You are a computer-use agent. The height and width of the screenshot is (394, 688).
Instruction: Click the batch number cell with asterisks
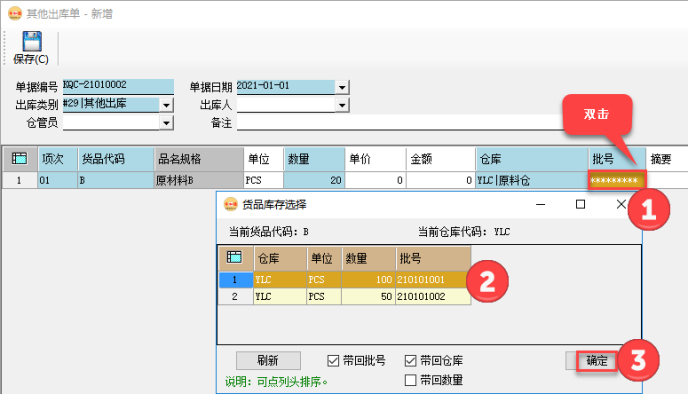(x=617, y=180)
